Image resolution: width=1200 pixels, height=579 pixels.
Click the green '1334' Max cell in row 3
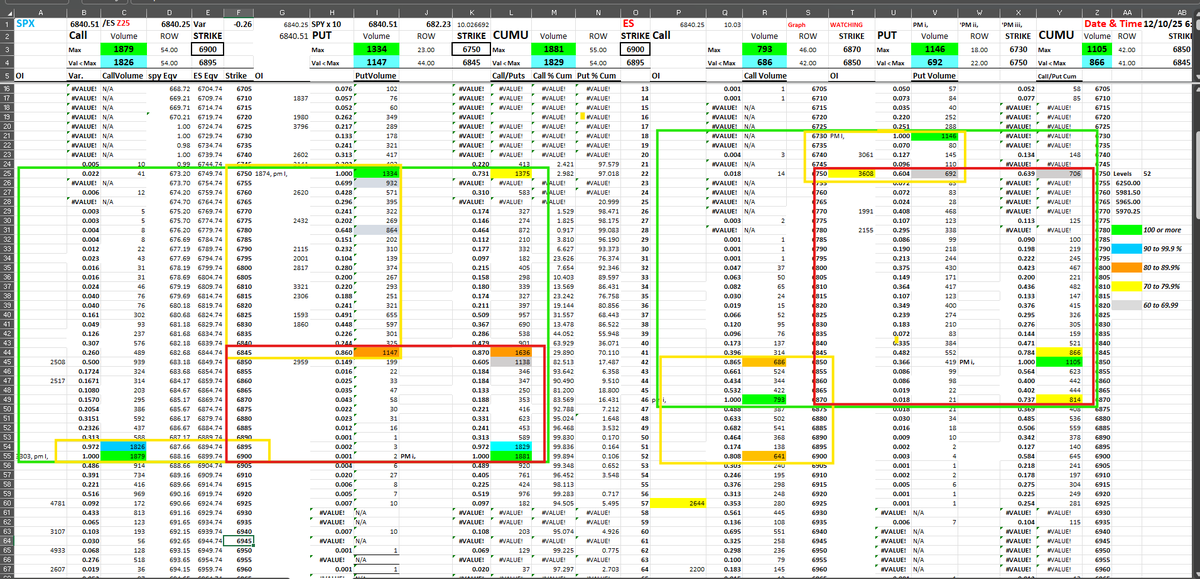[x=377, y=48]
